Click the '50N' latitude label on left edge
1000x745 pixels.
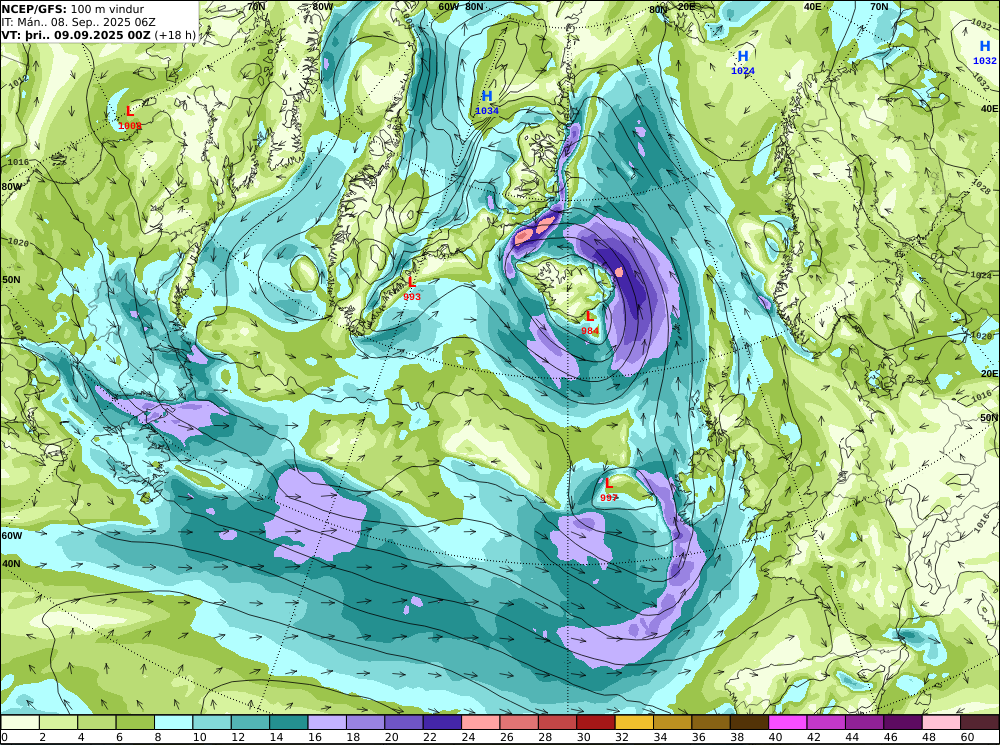(11, 279)
